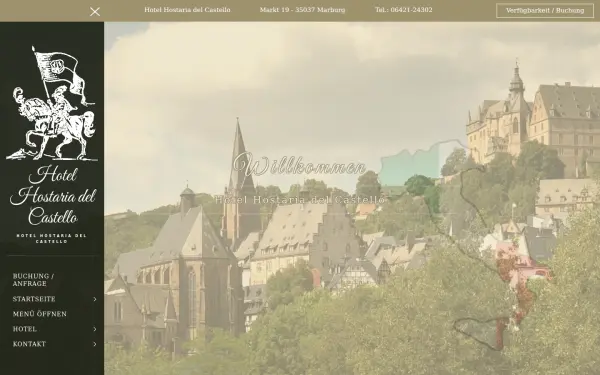Select the Menü öffnen entry
Image resolution: width=600 pixels, height=375 pixels.
click(40, 314)
